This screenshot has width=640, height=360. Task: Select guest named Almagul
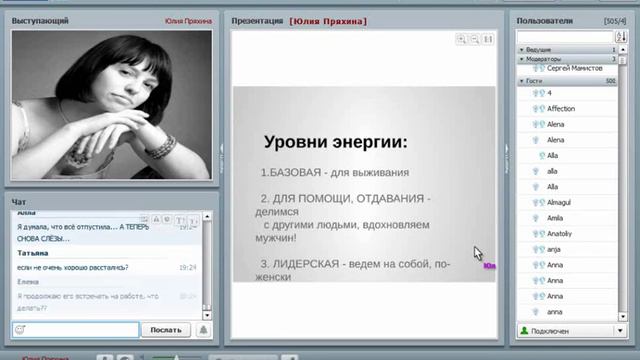pos(559,203)
